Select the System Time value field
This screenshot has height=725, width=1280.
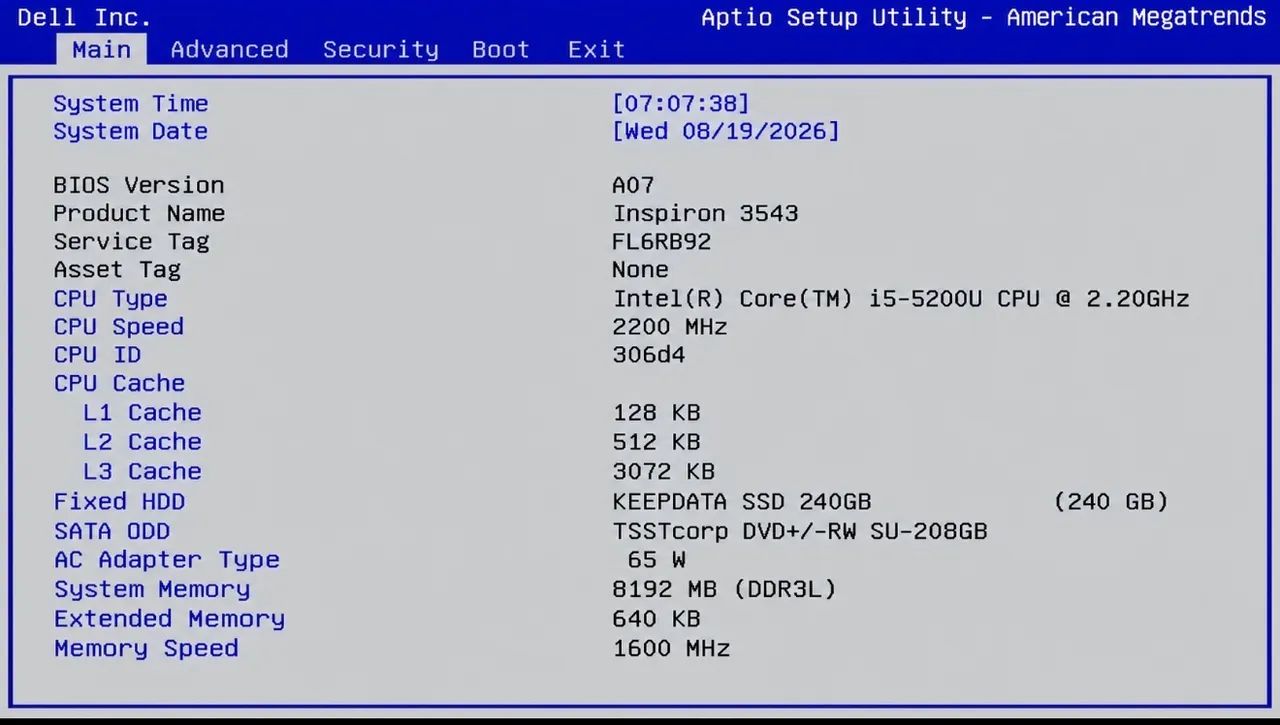pos(681,103)
